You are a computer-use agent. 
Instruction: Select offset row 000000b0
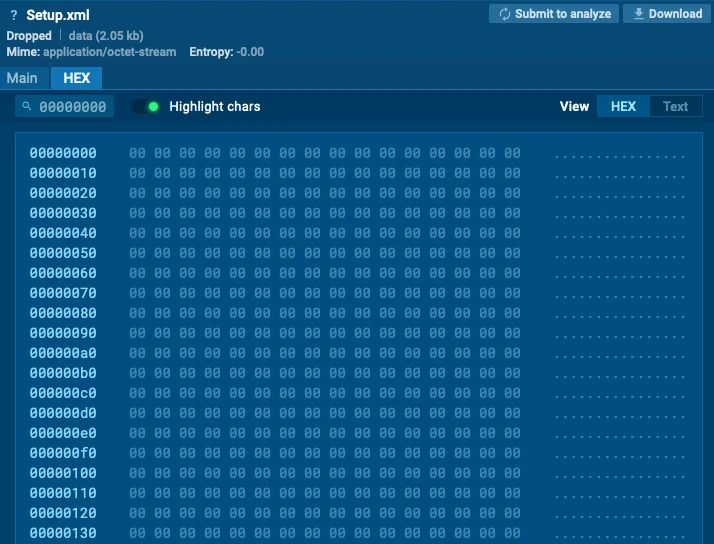[x=63, y=373]
